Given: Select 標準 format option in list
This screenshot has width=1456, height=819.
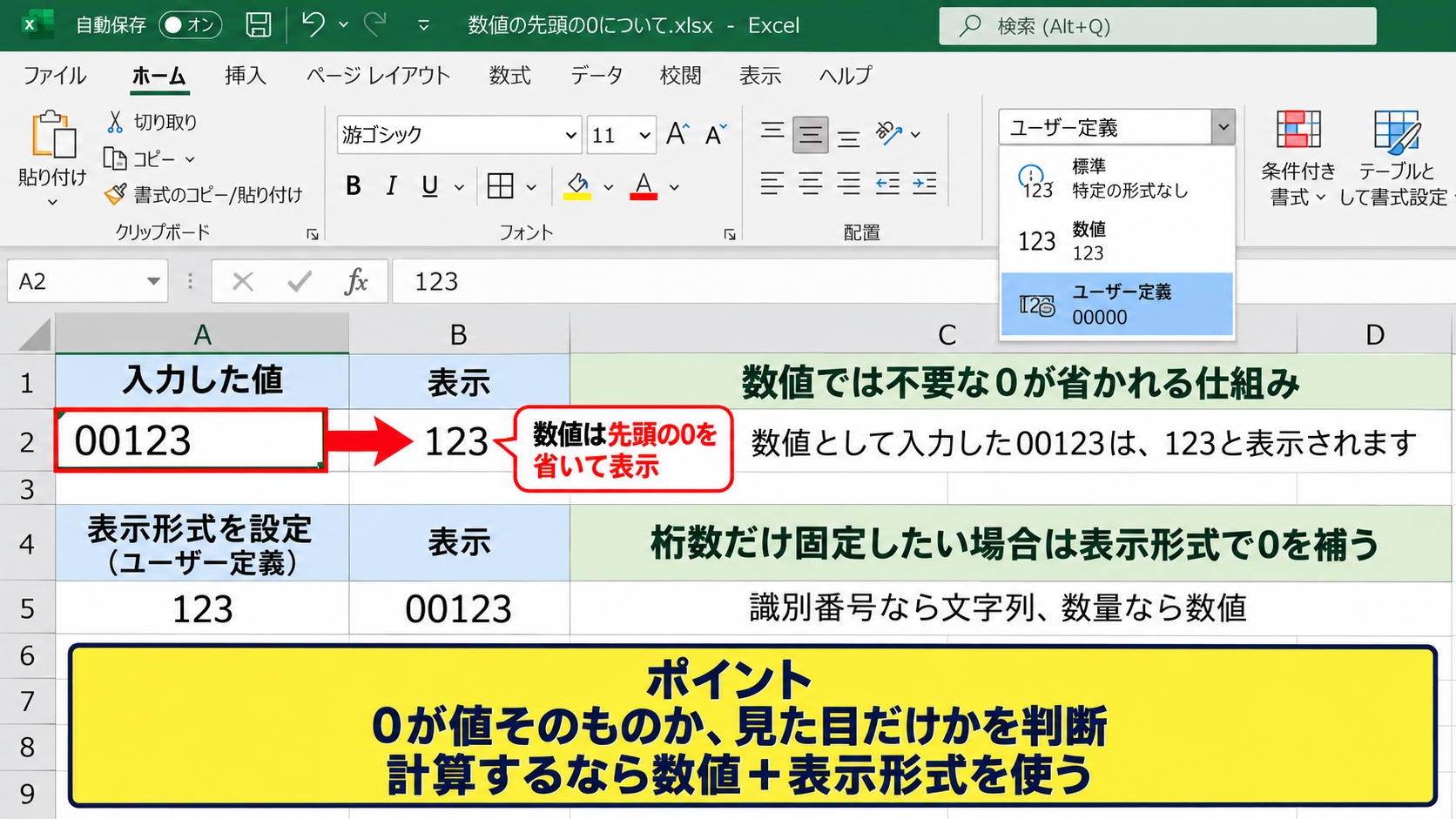Looking at the screenshot, I should coord(1117,178).
